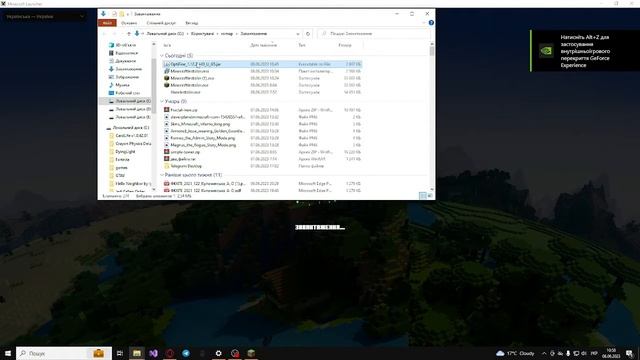Open the Файл ribbon tab
Viewport: 640px width, 360px height.
pos(107,23)
